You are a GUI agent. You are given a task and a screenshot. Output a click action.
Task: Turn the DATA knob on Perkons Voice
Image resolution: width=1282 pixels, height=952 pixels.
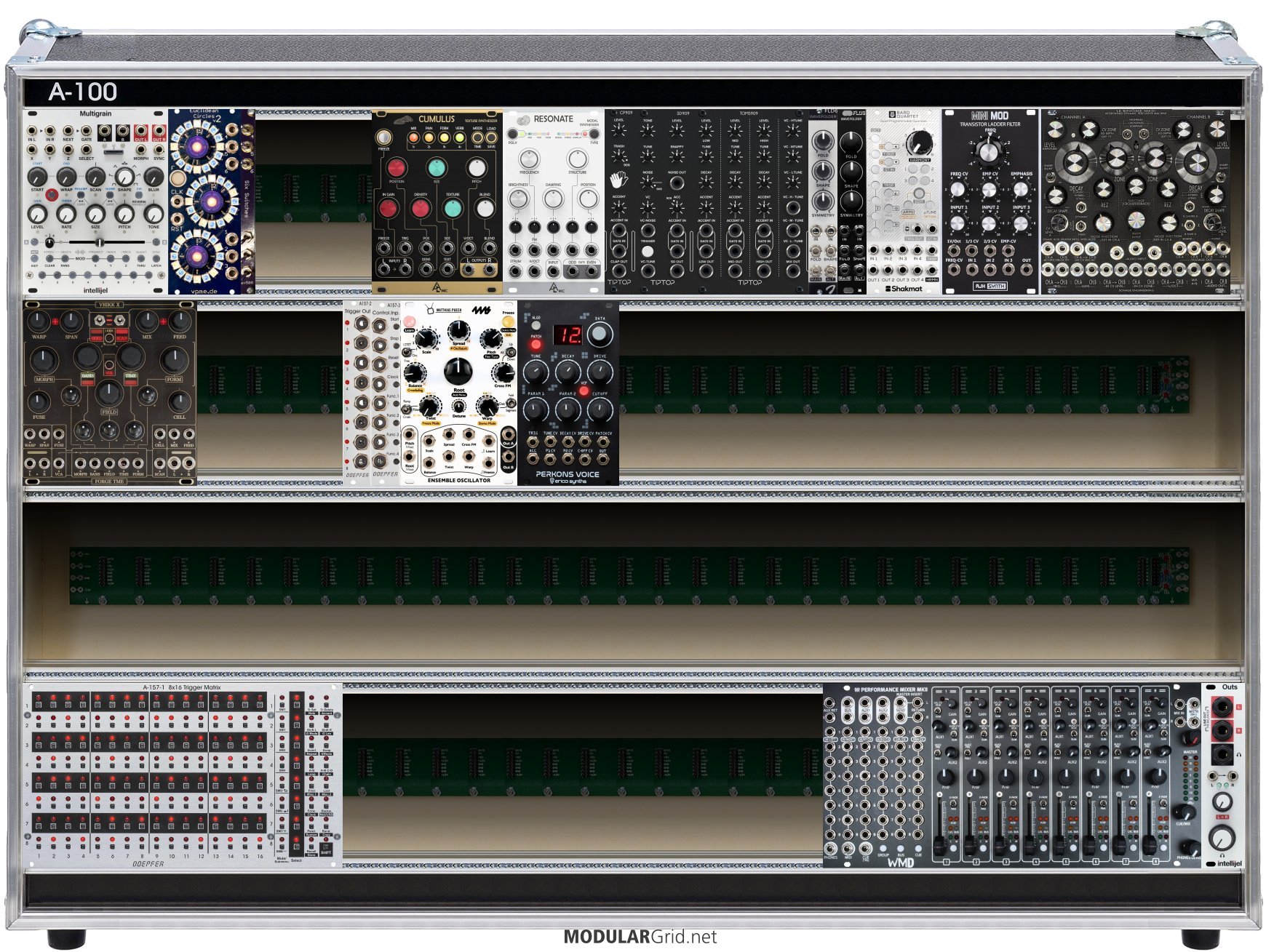coord(600,334)
